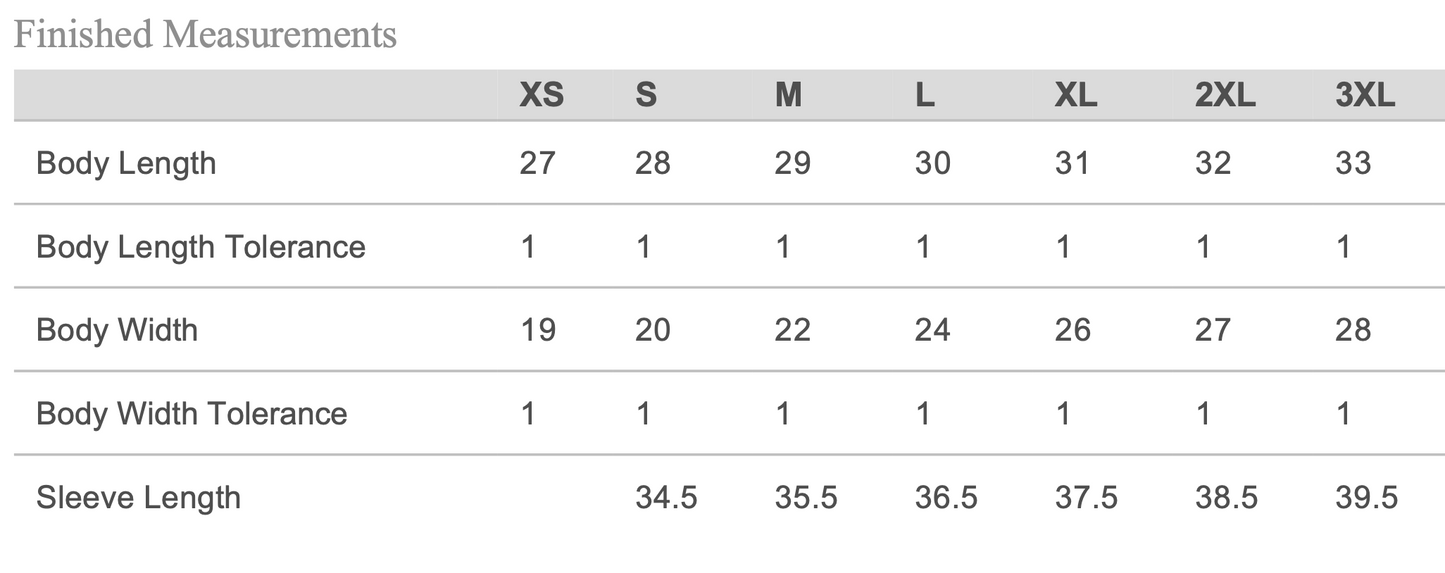Screen dimensions: 1445x573
Task: Click Body Length value 30 for size L
Action: (932, 163)
